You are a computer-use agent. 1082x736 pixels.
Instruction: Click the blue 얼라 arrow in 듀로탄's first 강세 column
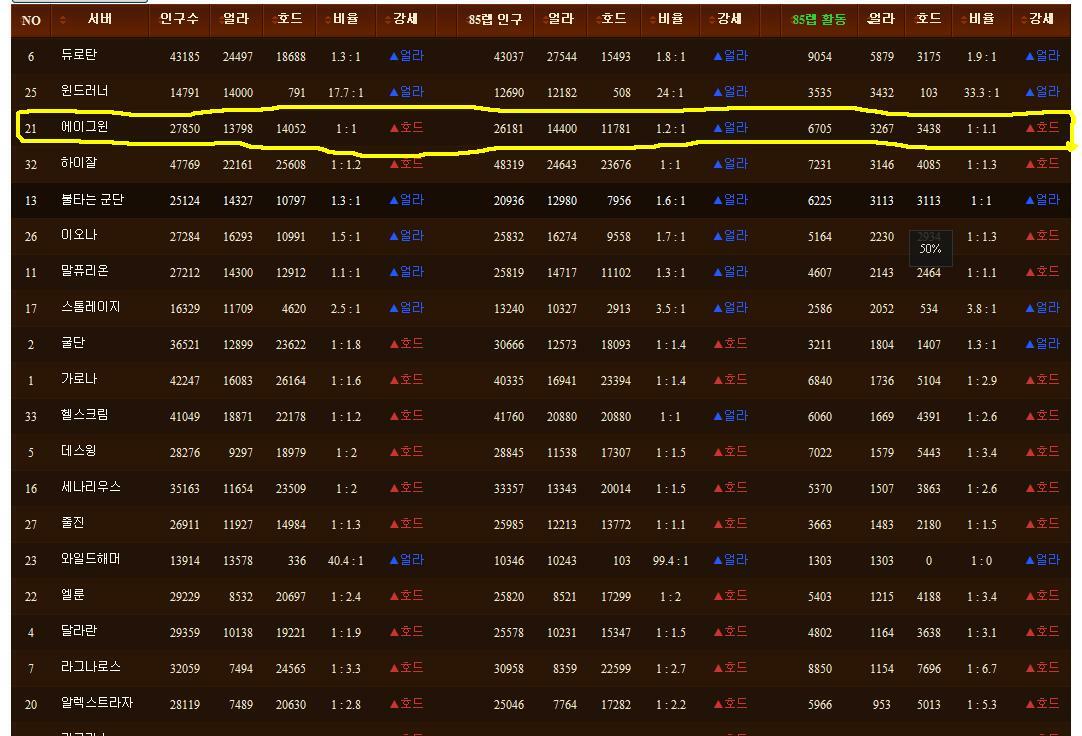(406, 57)
